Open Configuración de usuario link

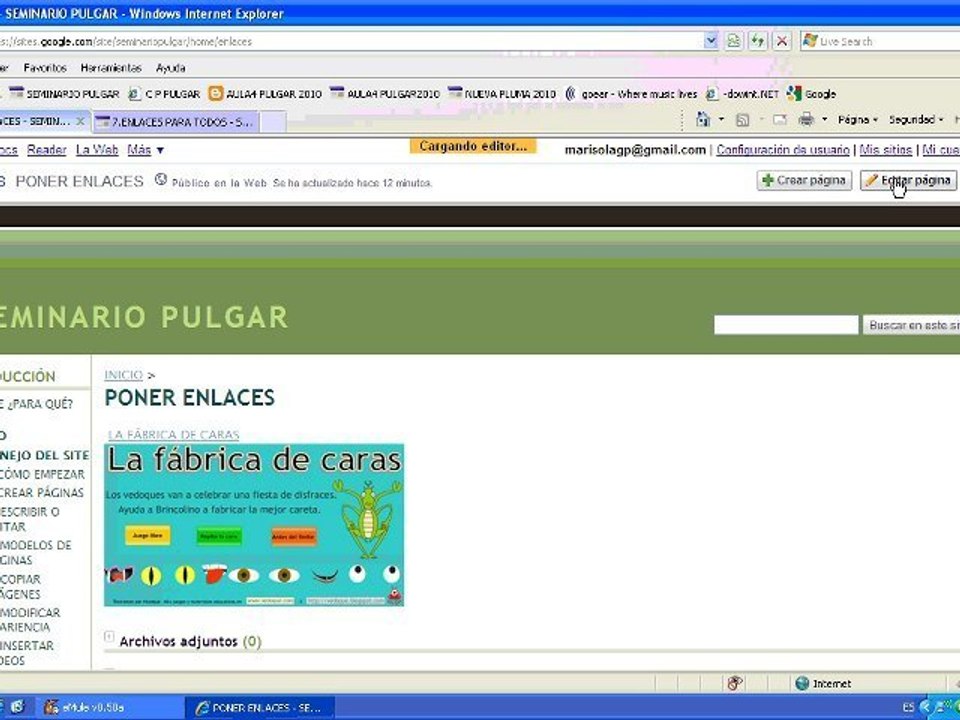[x=782, y=150]
